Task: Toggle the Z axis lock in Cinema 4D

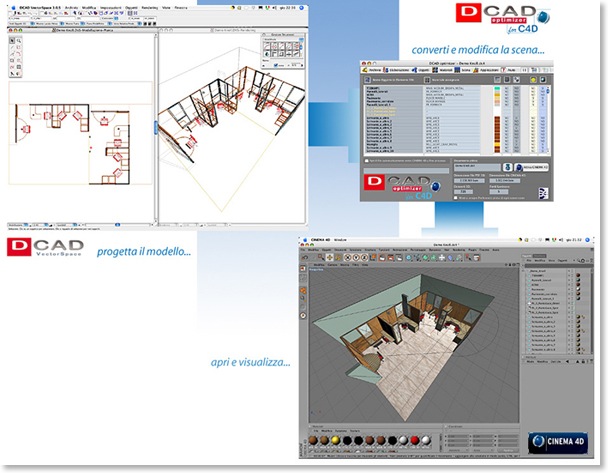Action: point(364,257)
